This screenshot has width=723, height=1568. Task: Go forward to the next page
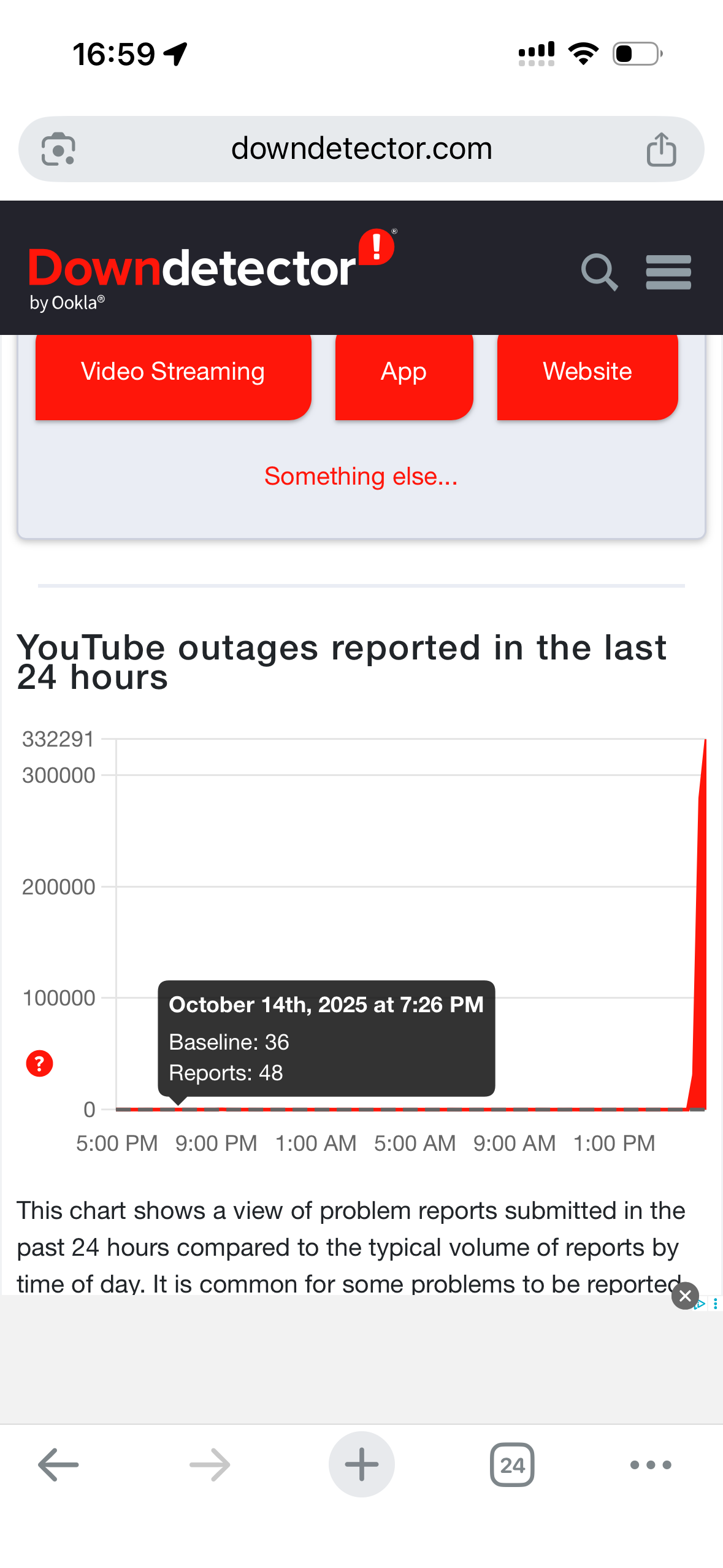[210, 1464]
